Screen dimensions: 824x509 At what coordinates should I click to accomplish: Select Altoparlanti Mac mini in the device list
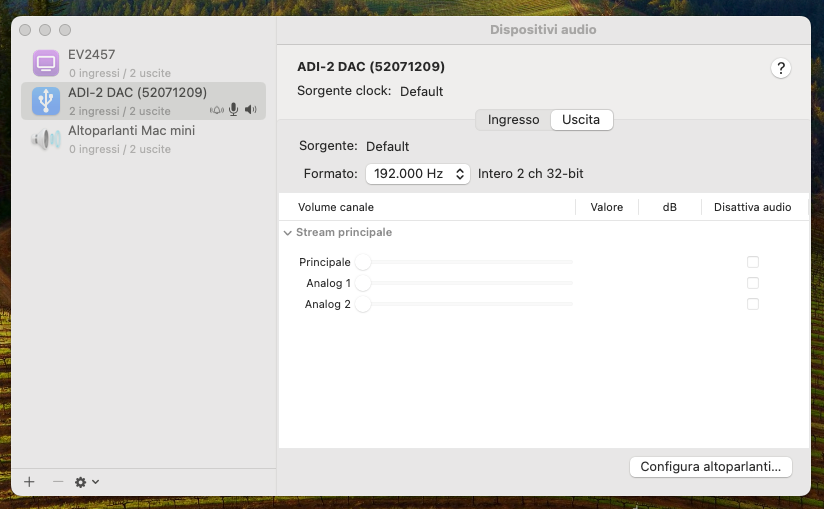tap(143, 139)
